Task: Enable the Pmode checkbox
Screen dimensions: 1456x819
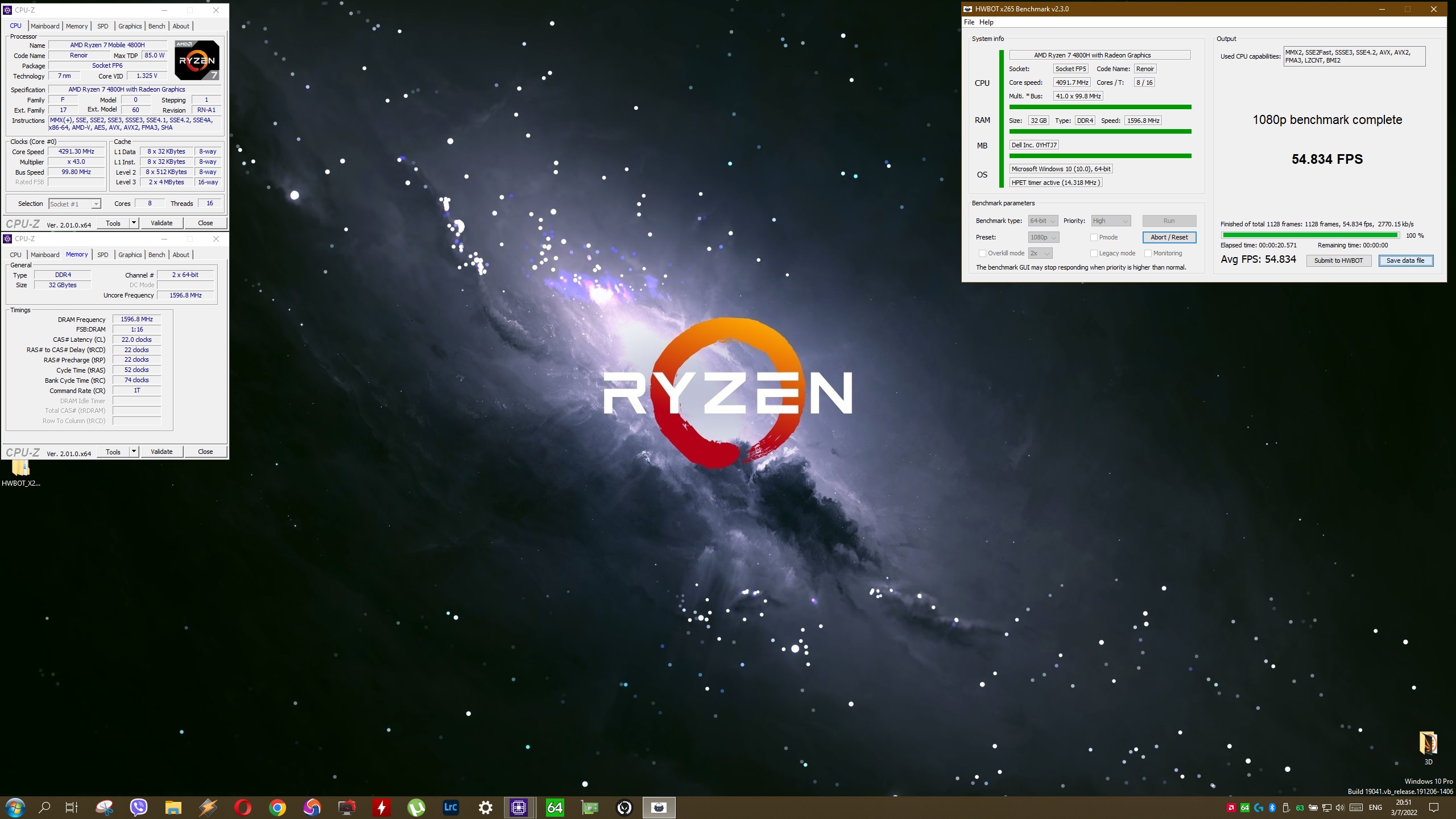Action: tap(1094, 237)
